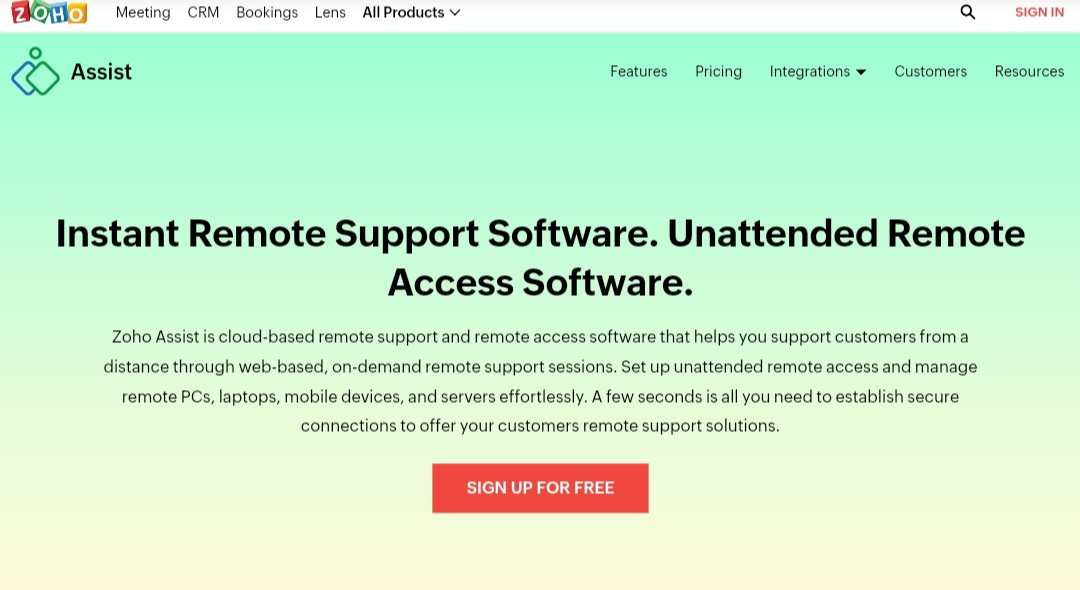The image size is (1080, 590).
Task: Open the Resources menu item
Action: [1029, 72]
